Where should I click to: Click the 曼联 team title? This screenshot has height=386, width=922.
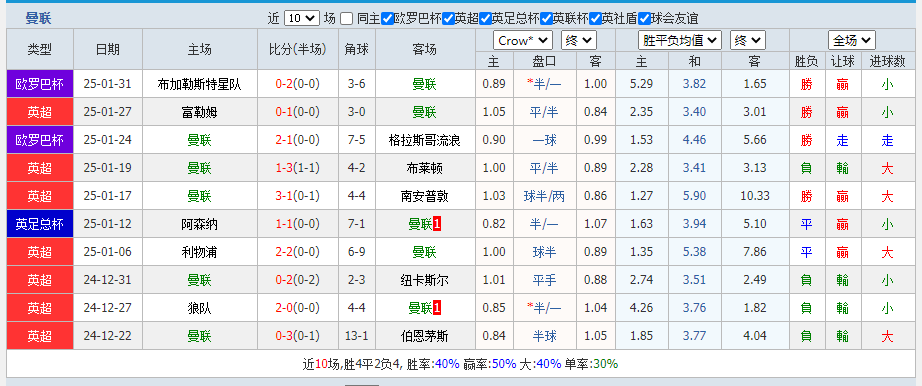tap(38, 18)
